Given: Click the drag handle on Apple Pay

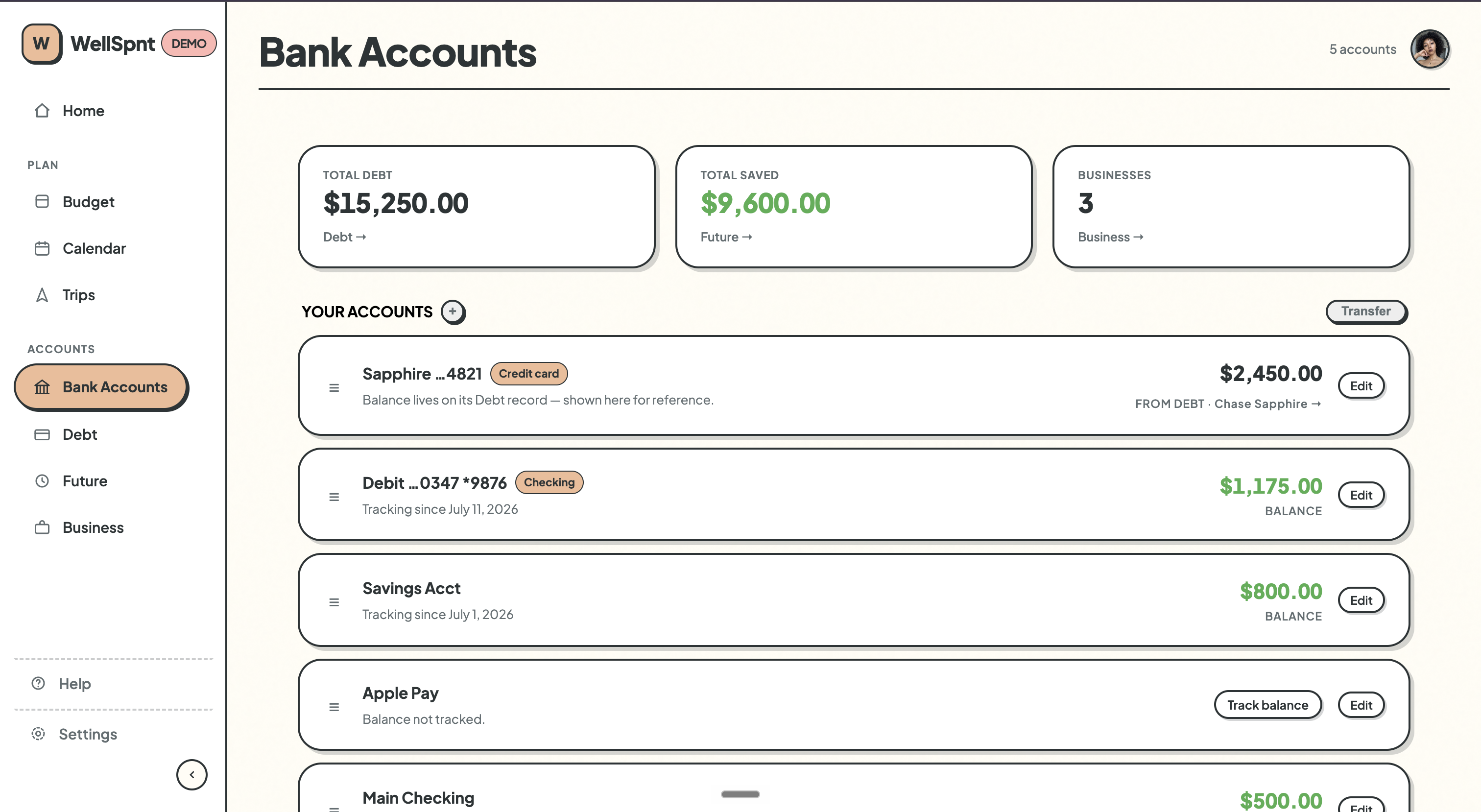Looking at the screenshot, I should point(334,707).
